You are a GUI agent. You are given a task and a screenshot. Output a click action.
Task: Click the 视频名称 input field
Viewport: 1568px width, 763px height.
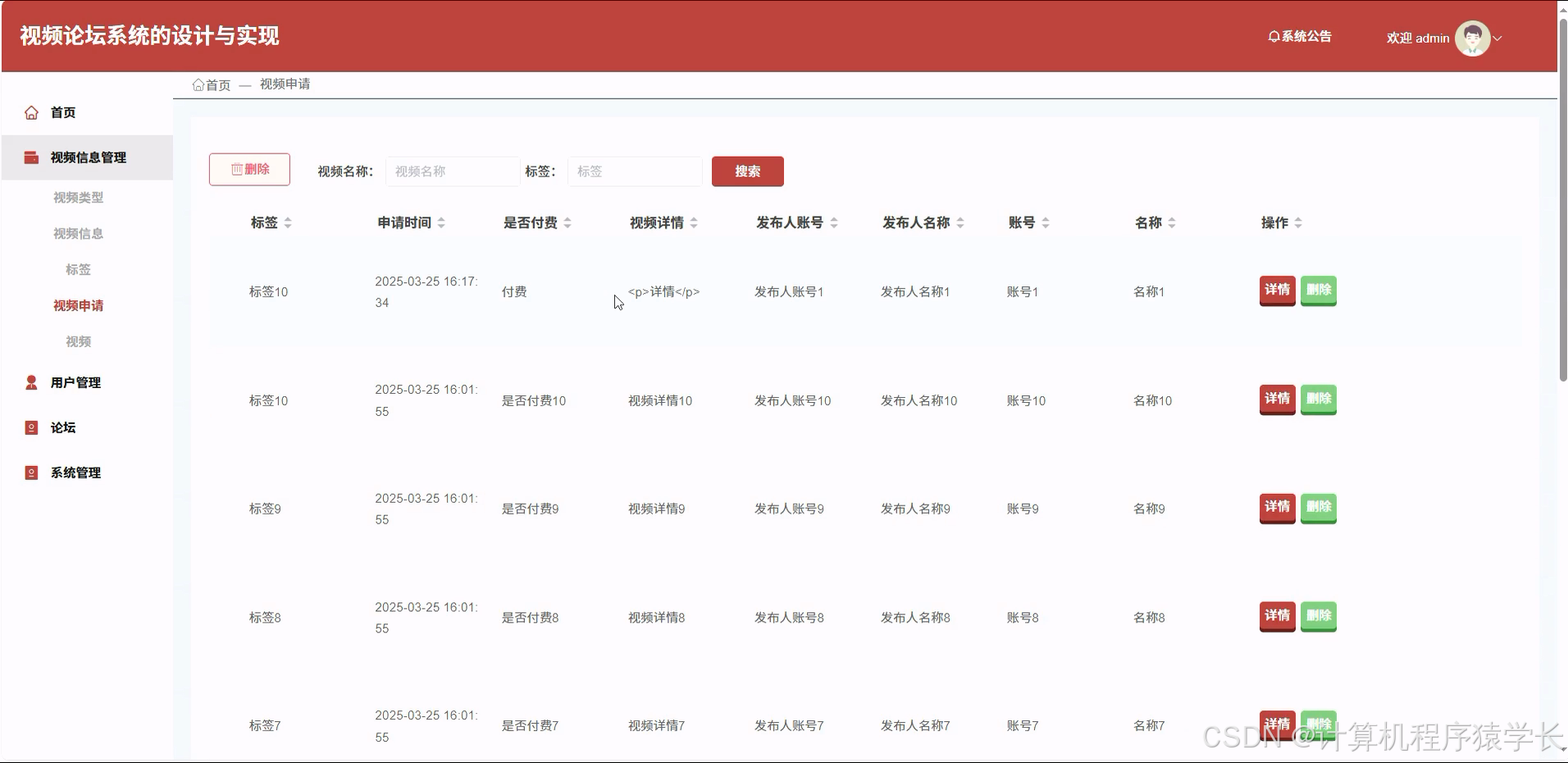pyautogui.click(x=452, y=171)
